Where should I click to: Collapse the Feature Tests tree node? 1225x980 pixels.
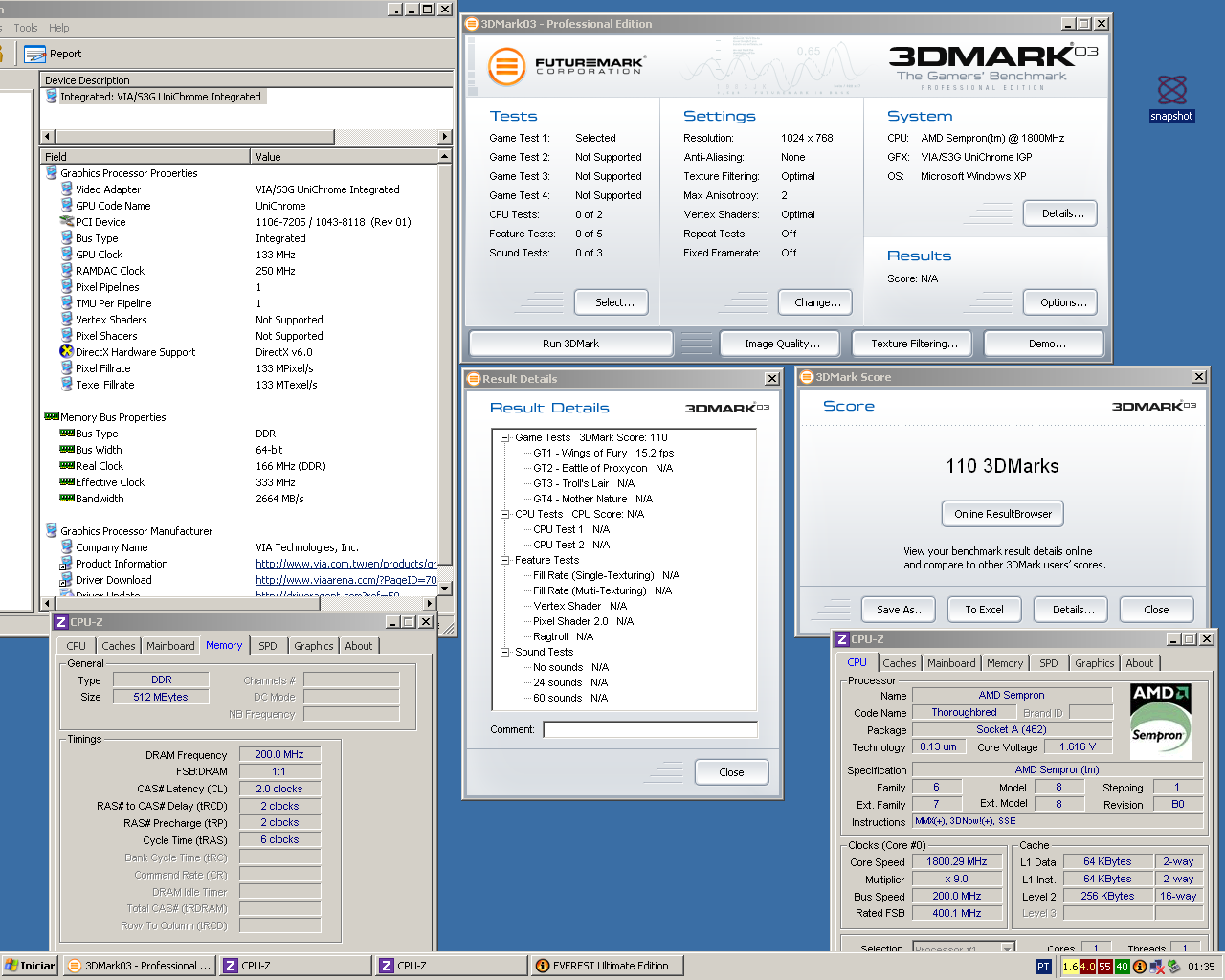tap(504, 560)
